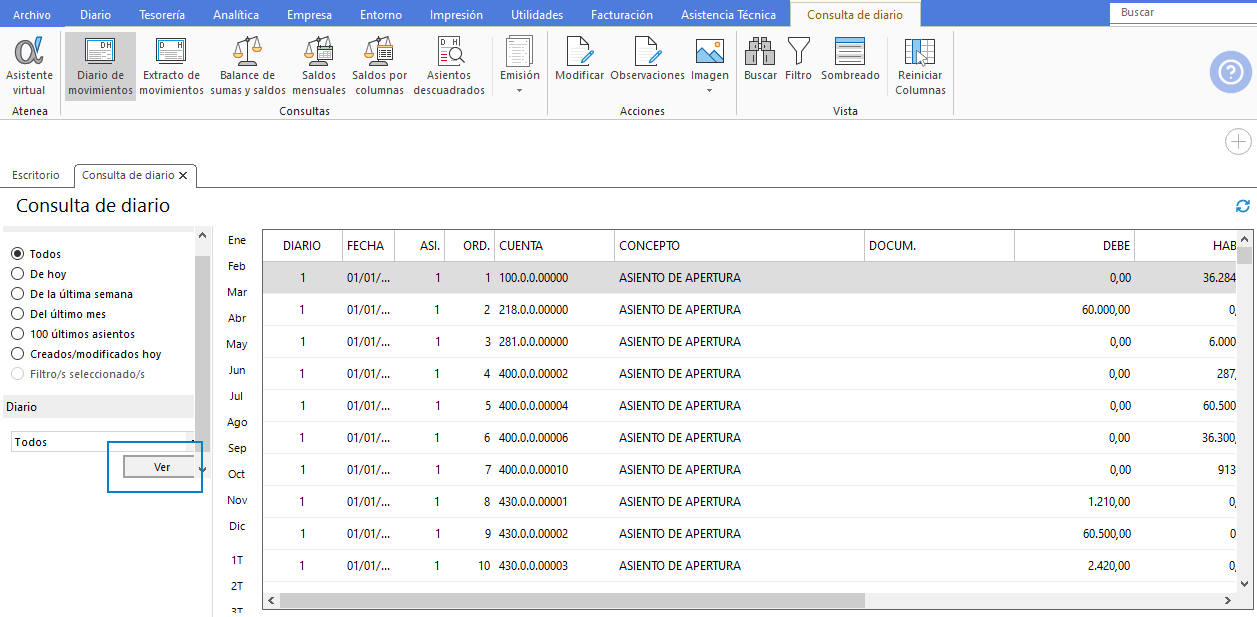The image size is (1257, 617).
Task: Close the Consulta de diario tab
Action: point(183,175)
